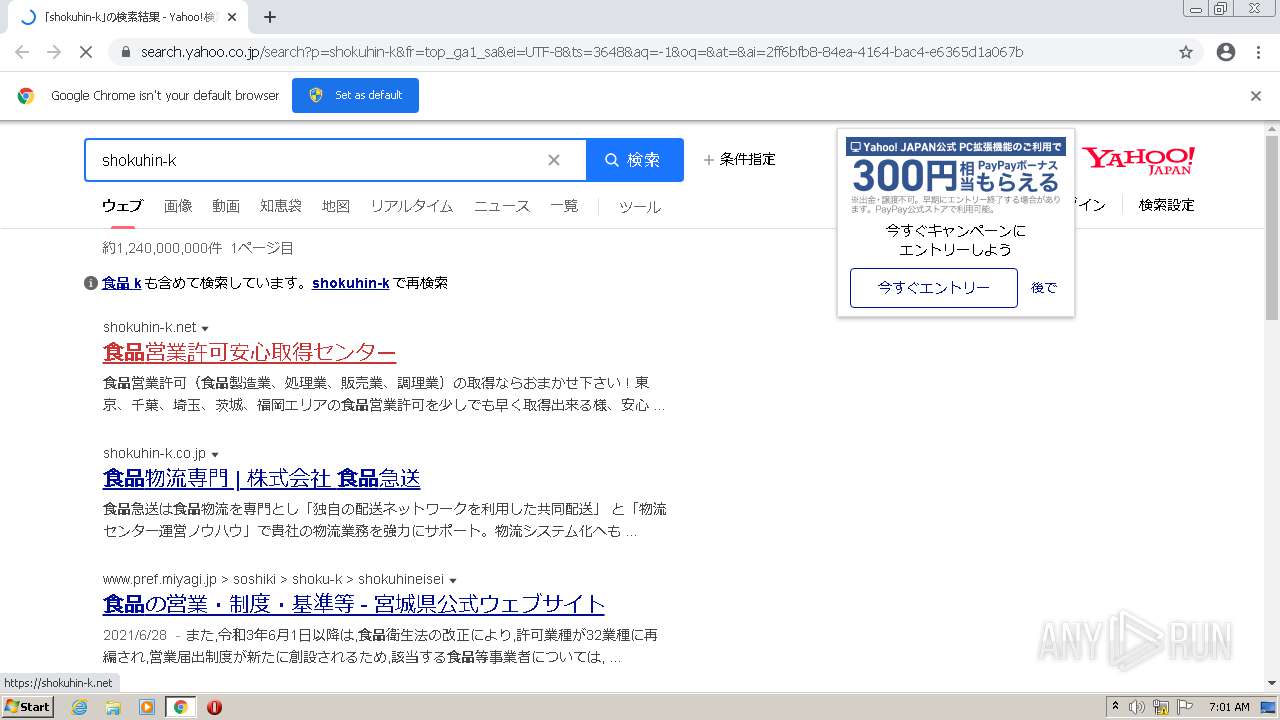Open 条件指定 advanced search options

click(x=739, y=159)
